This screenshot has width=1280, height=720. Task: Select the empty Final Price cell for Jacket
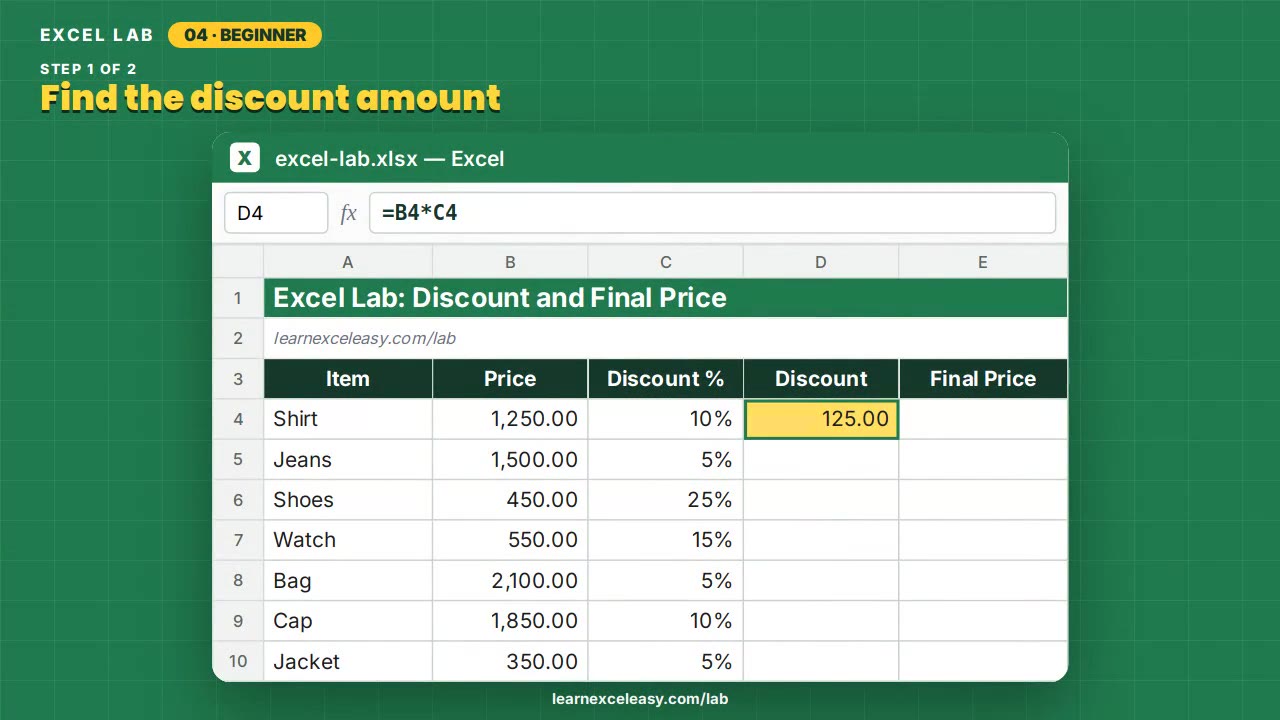(x=983, y=661)
